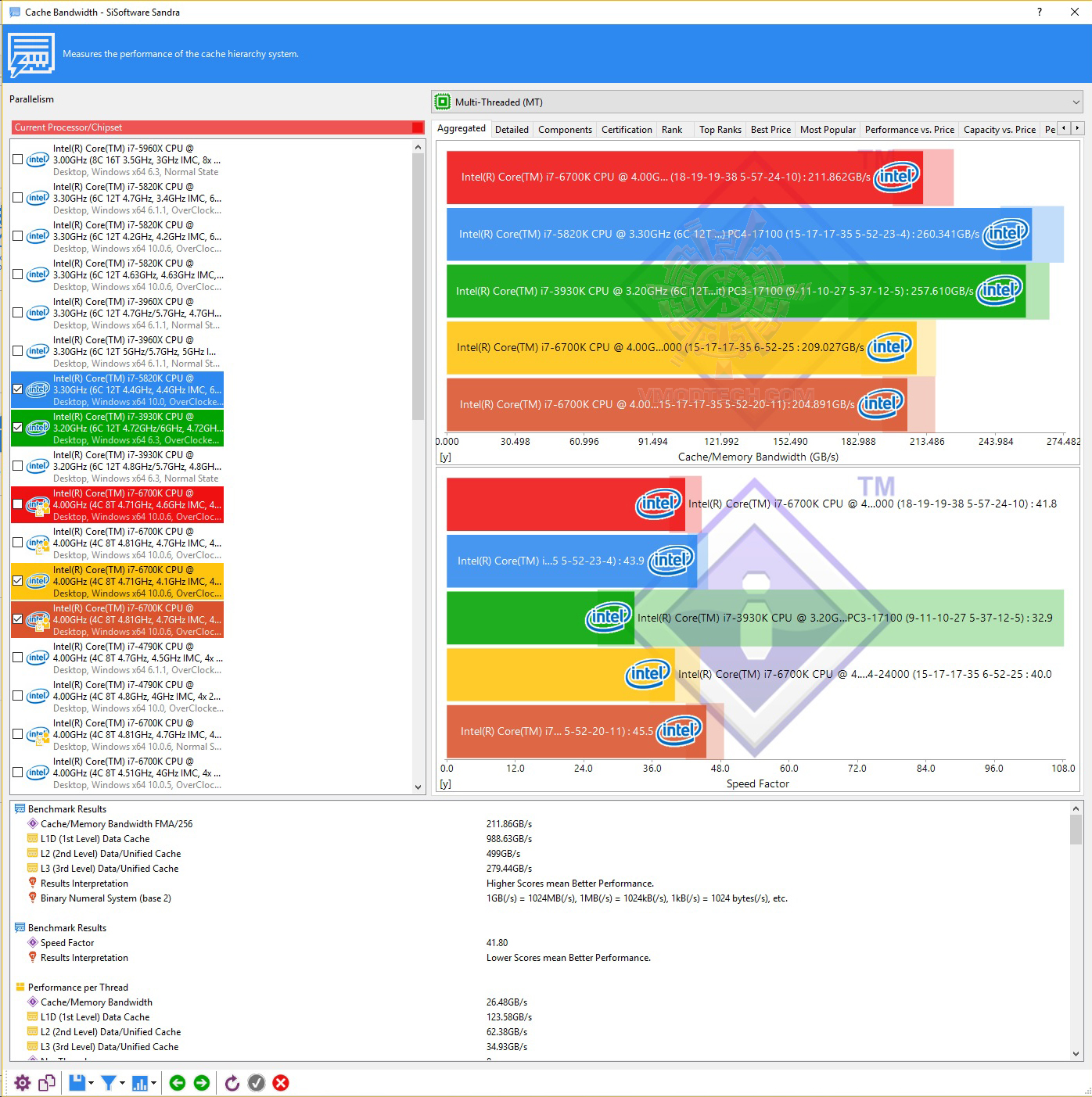Click the pin icon beside Binary Numeral System
The image size is (1092, 1097).
coord(33,898)
